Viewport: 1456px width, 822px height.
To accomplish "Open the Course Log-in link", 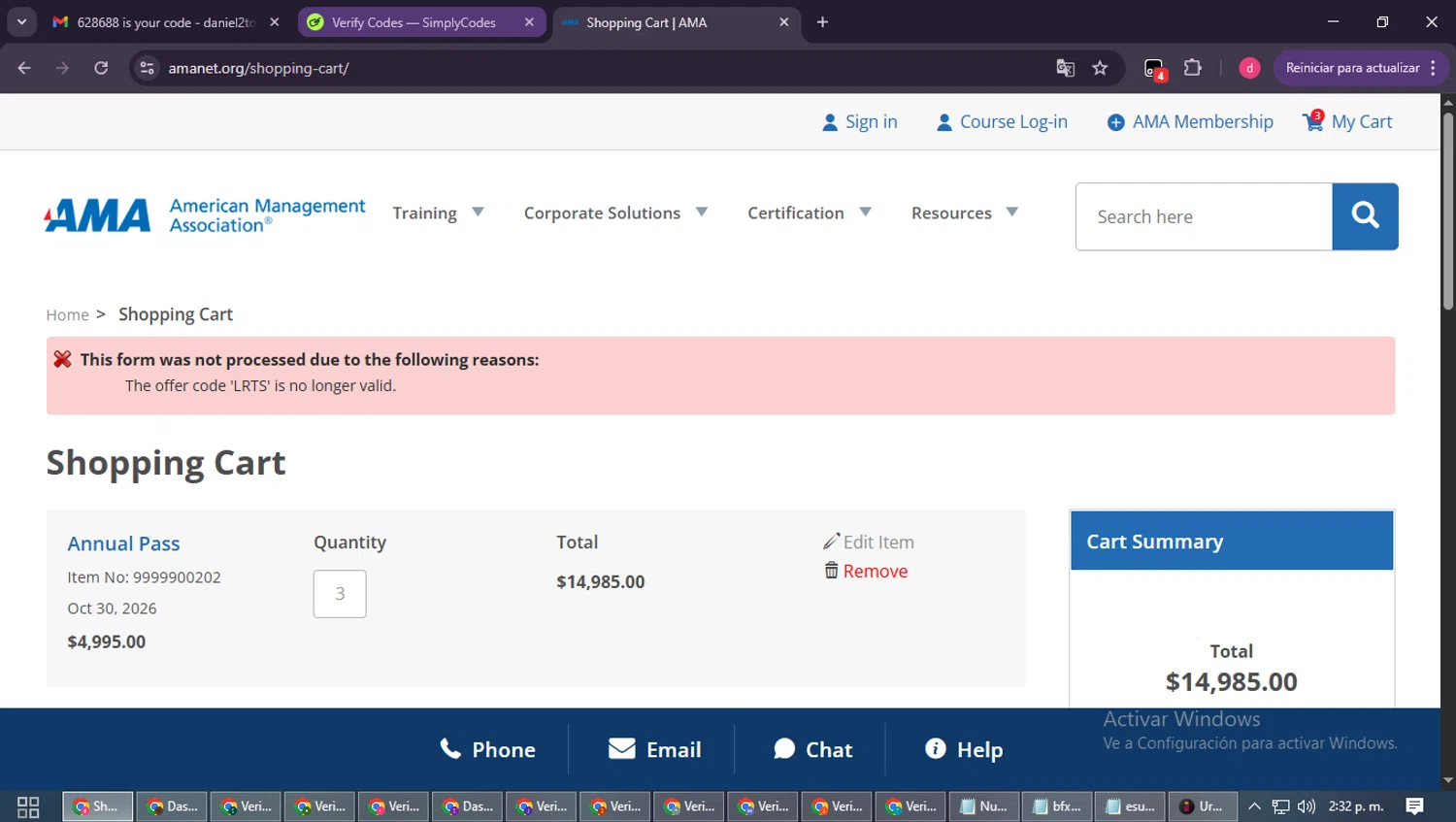I will tap(1002, 121).
